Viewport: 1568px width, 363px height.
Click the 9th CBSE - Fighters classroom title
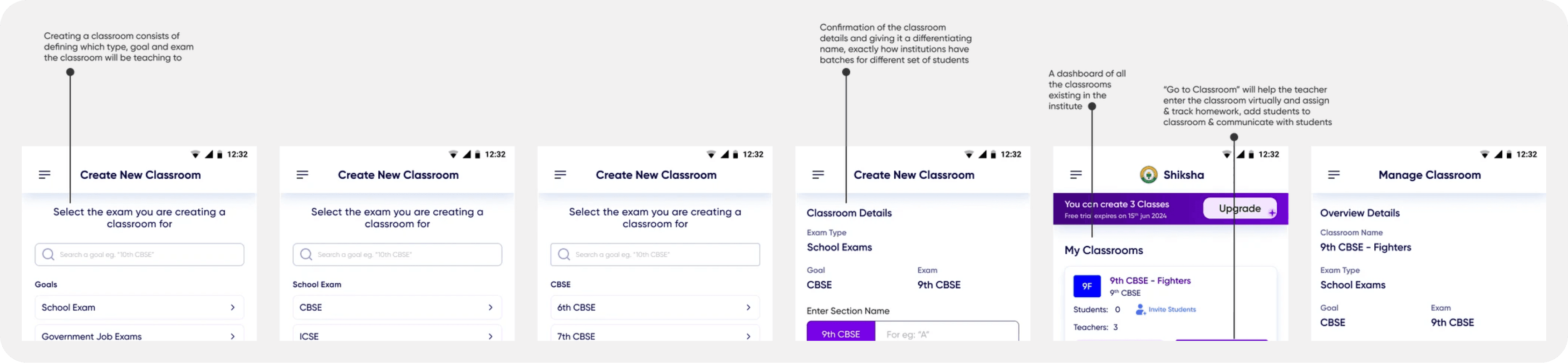click(x=1150, y=281)
